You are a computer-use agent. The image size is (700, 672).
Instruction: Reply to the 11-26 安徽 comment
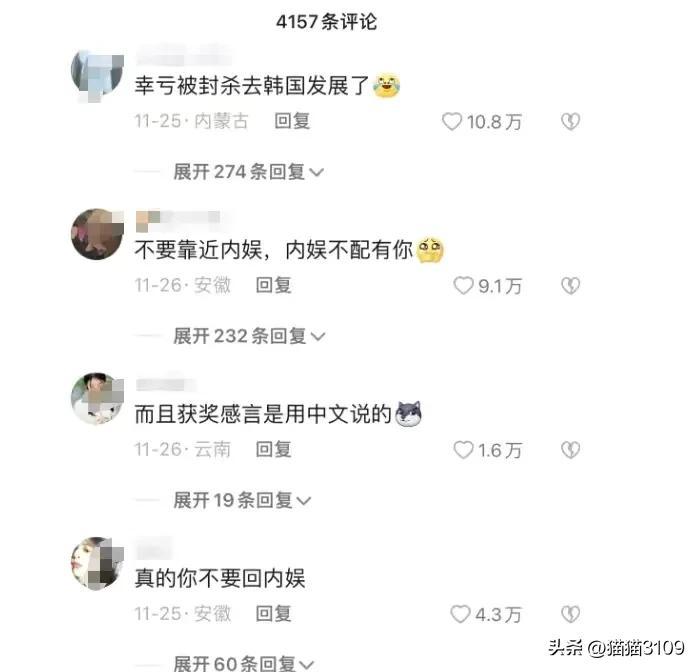273,285
